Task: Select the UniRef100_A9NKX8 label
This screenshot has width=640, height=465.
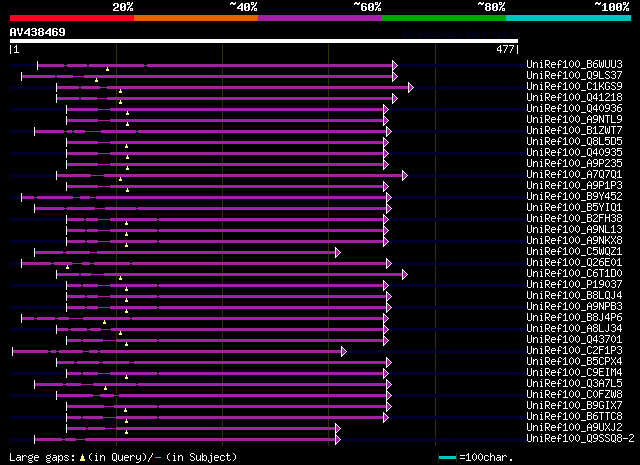Action: (574, 241)
